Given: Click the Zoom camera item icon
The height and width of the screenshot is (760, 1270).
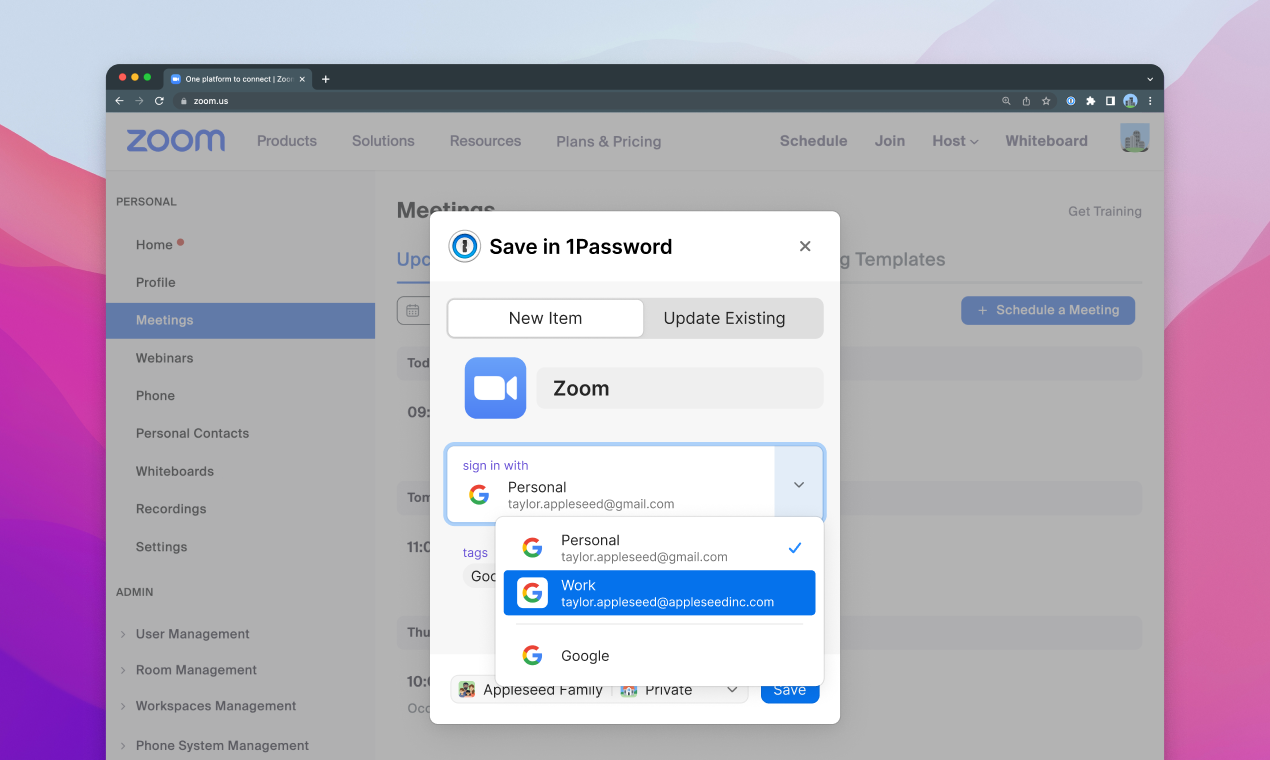Looking at the screenshot, I should coord(495,388).
